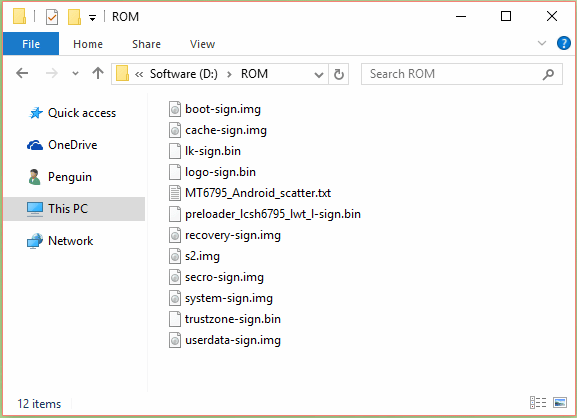Switch to details view layout icon
The image size is (577, 418).
click(538, 403)
